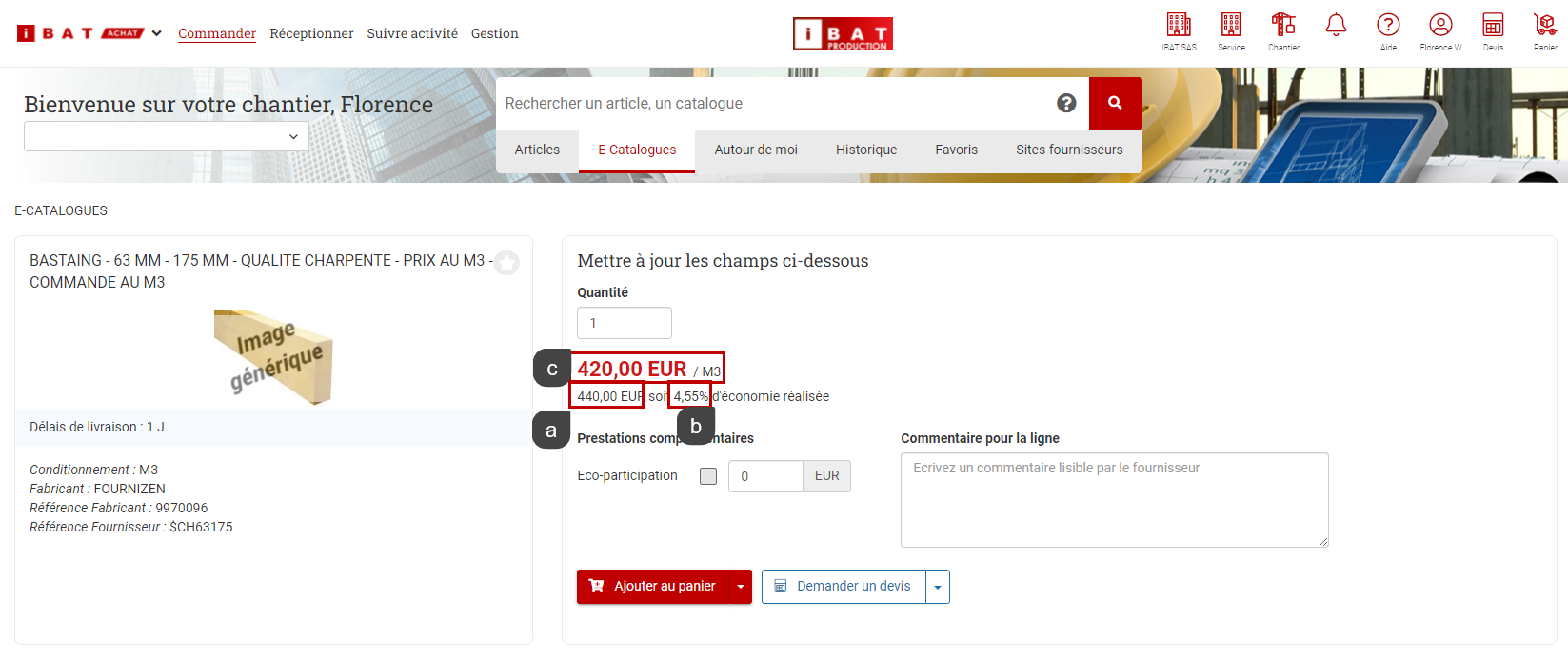Click the Aide help icon
1568x661 pixels.
tap(1388, 26)
